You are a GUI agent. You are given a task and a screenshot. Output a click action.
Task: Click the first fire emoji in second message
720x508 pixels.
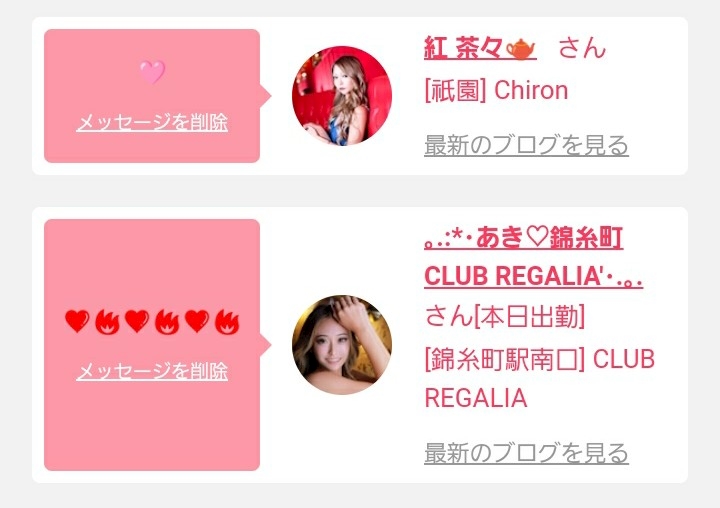107,322
